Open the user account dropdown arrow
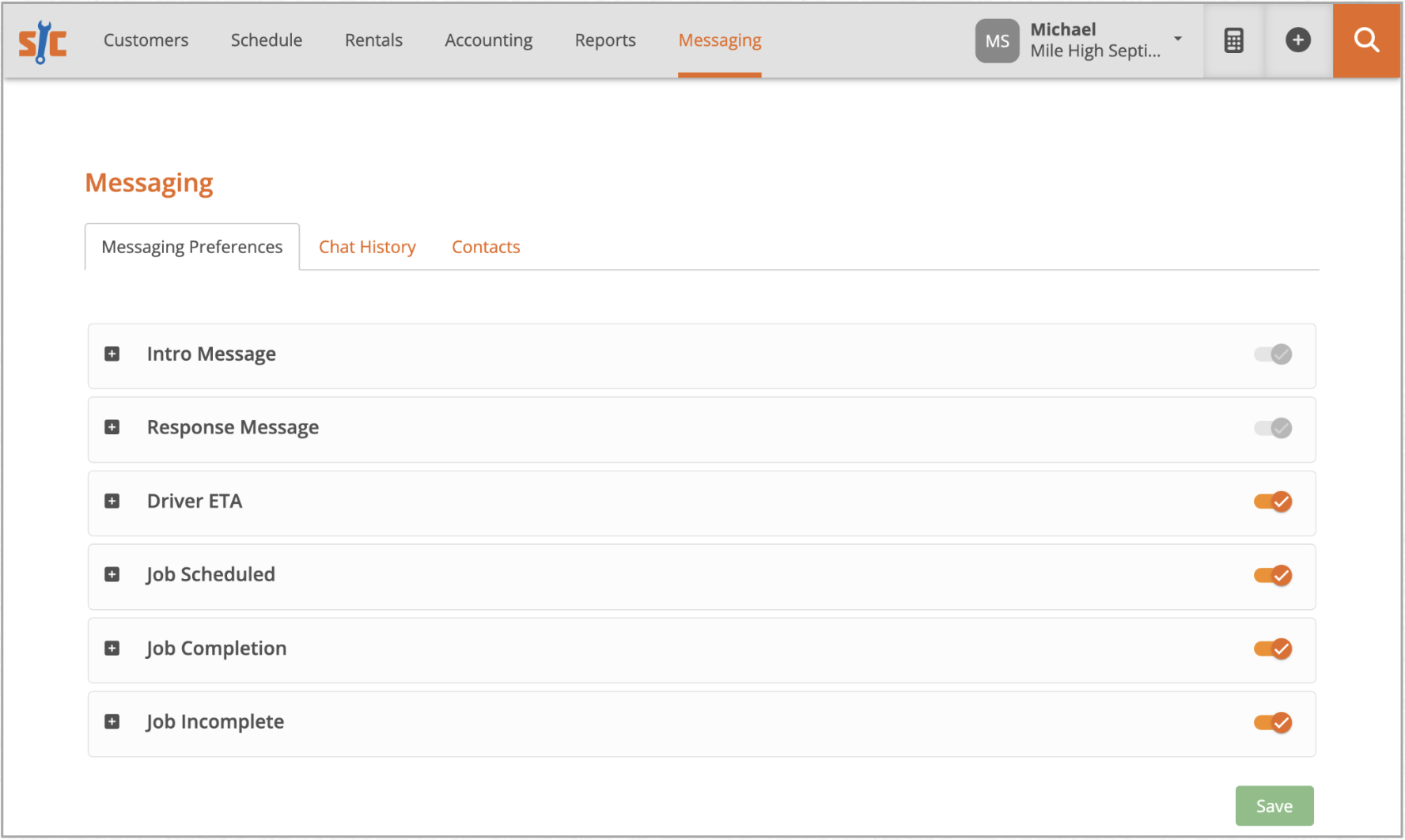This screenshot has width=1405, height=840. click(1177, 39)
